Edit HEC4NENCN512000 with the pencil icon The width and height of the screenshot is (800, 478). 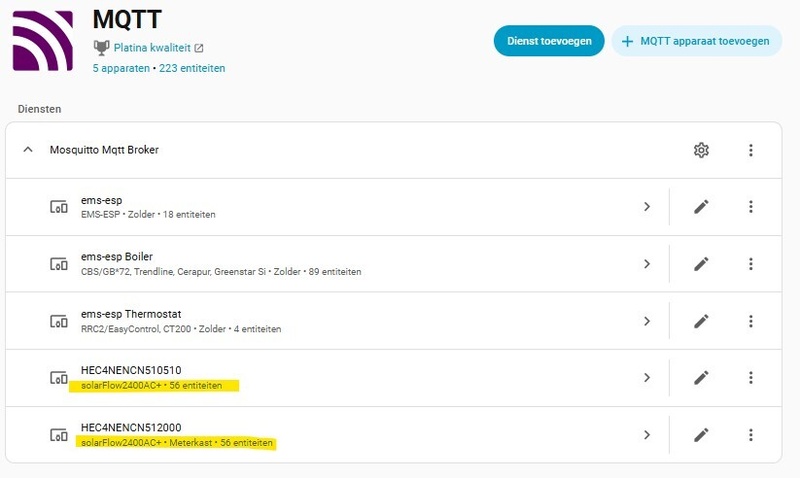click(701, 435)
